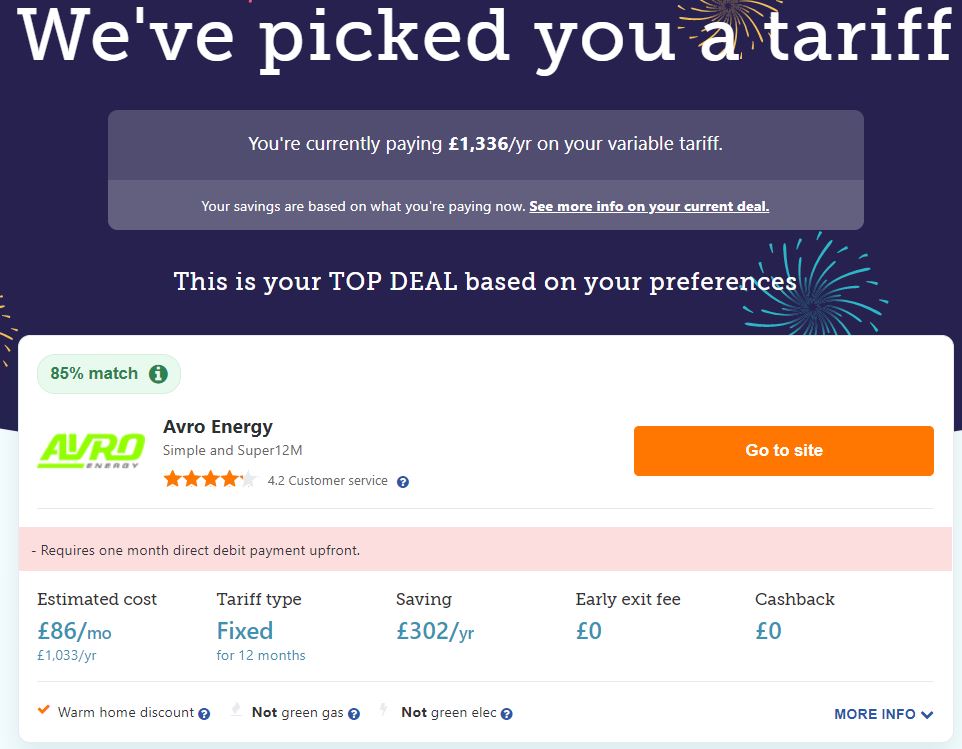Click the Warm home discount help icon
This screenshot has width=962, height=749.
(x=204, y=714)
